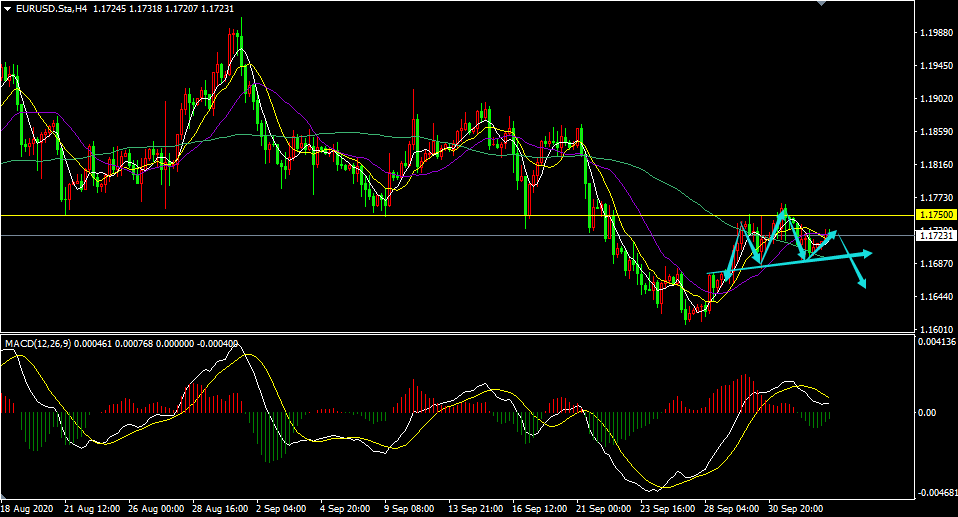Click the 1.16010 price on the scale

click(936, 329)
